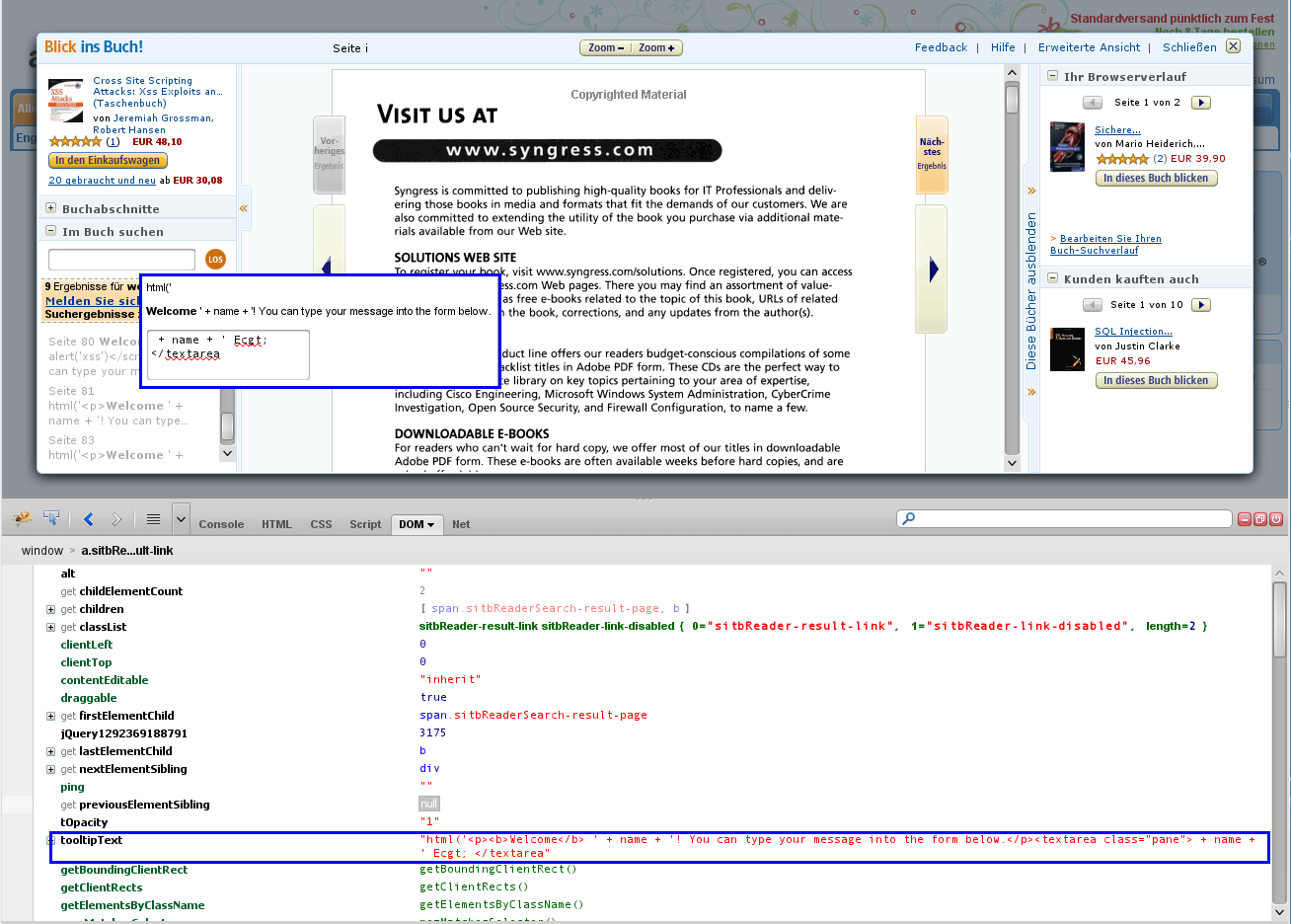Open the CSS tab in Firebug
The image size is (1291, 924).
(x=321, y=524)
